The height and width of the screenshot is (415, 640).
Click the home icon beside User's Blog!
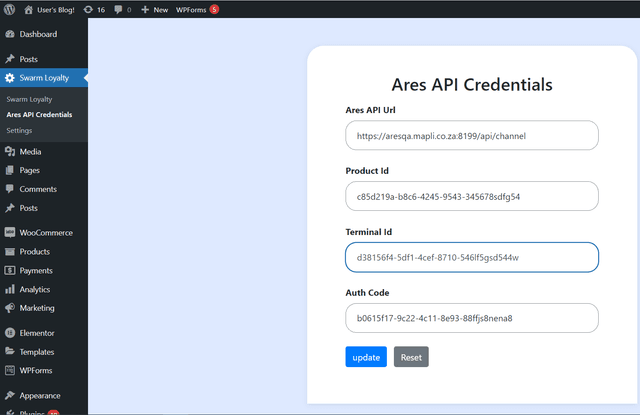tap(28, 9)
